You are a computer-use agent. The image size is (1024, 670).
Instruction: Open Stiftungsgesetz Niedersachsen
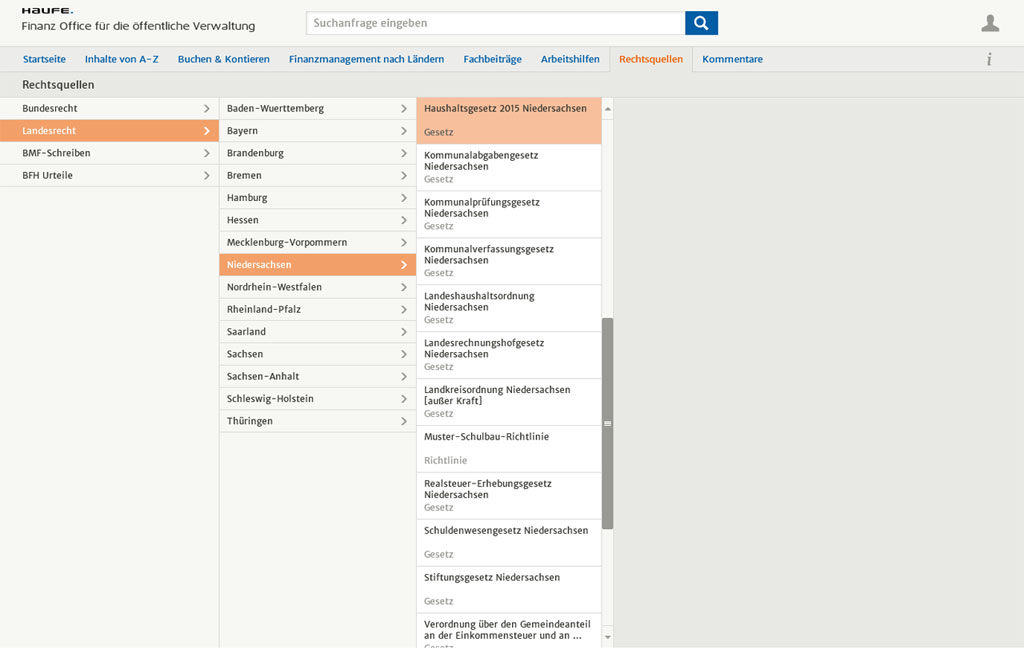509,590
